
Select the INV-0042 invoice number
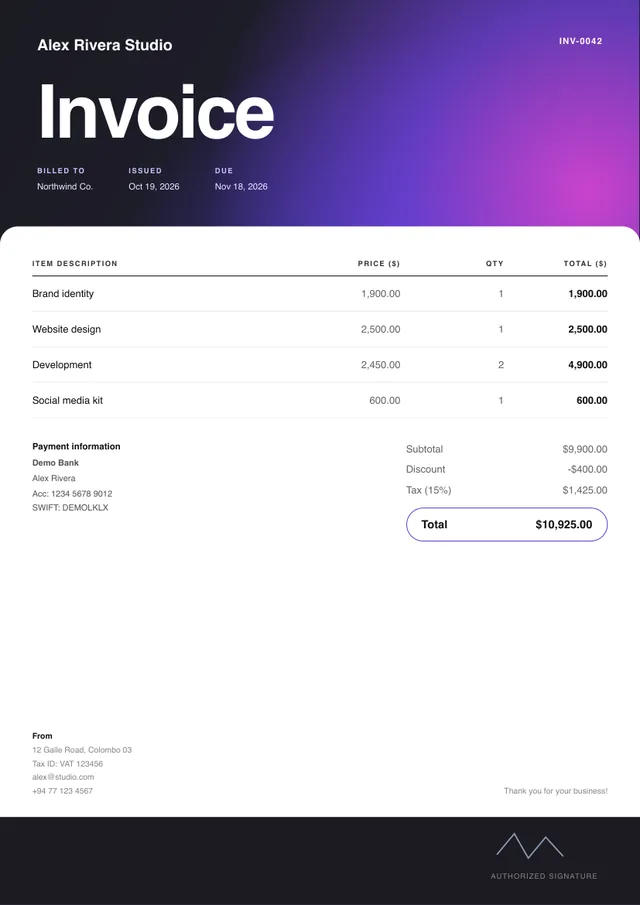pyautogui.click(x=581, y=41)
